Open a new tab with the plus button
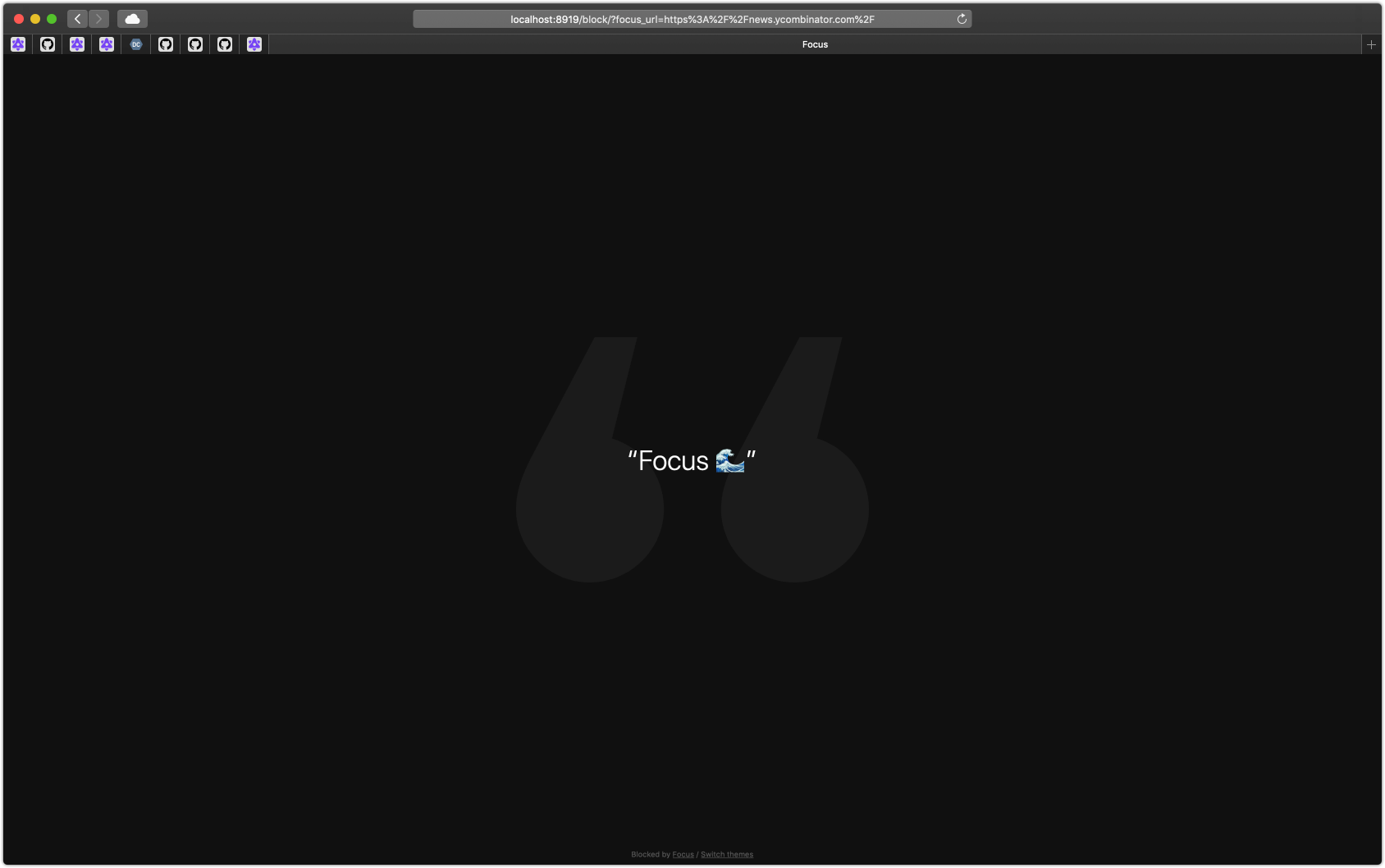Viewport: 1385px width, 868px height. (x=1371, y=44)
